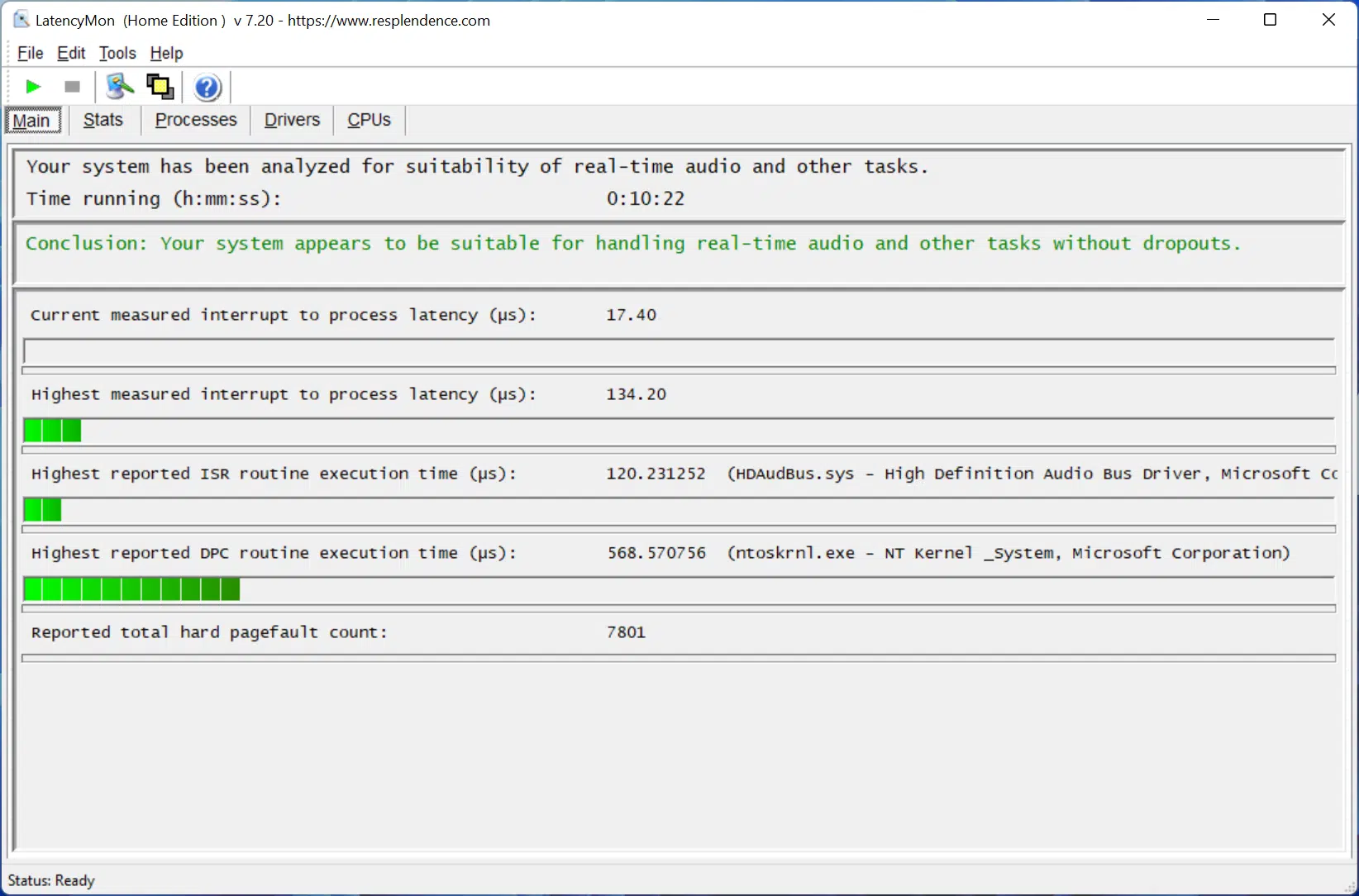Open the Tools menu
This screenshot has height=896, width=1359.
coord(117,53)
